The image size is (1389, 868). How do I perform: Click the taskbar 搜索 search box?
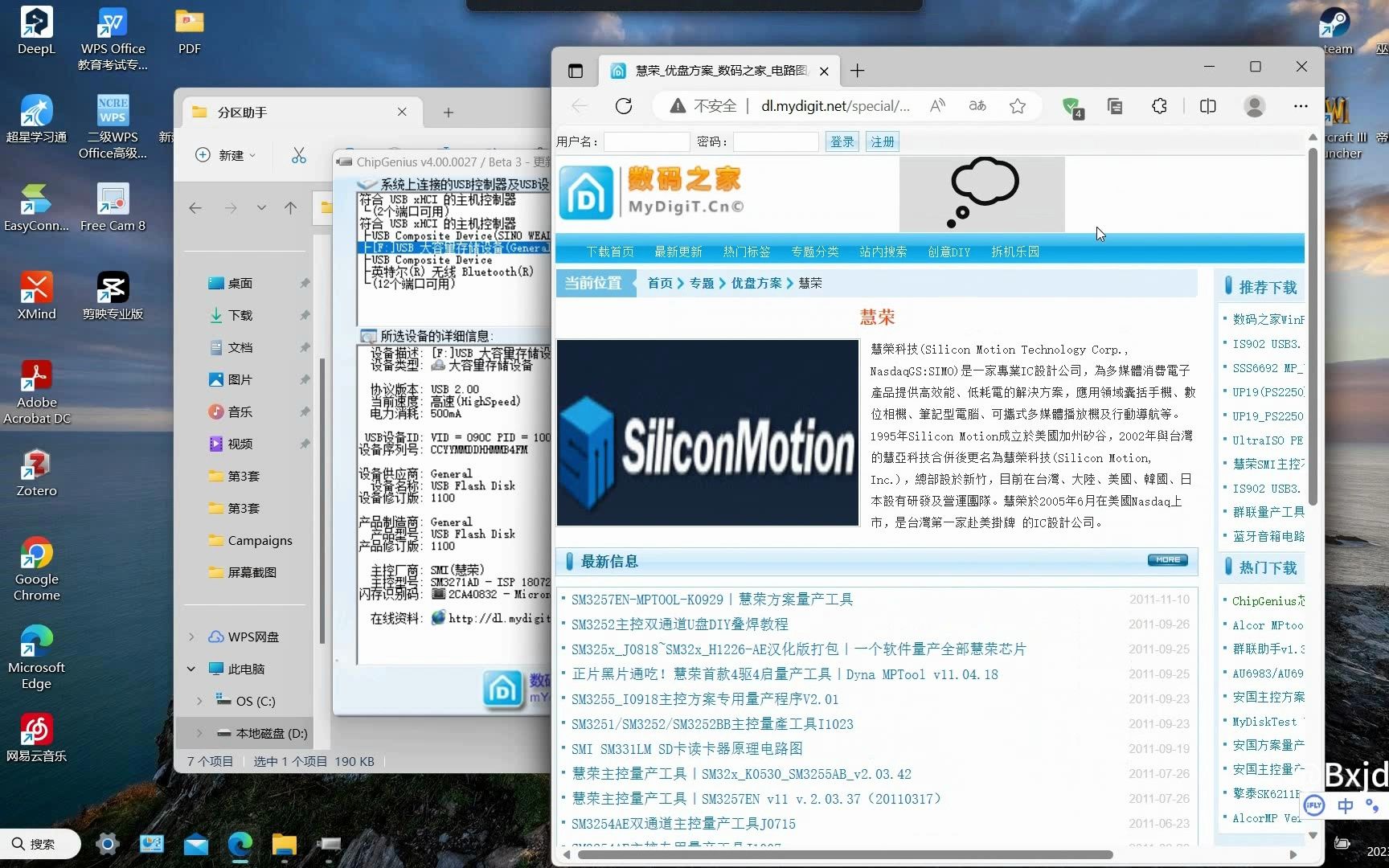[x=42, y=844]
